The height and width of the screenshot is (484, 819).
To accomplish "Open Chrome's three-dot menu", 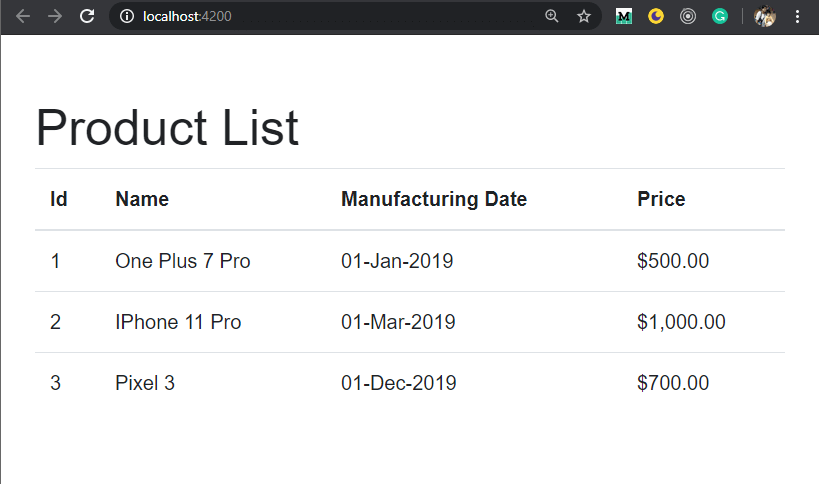I will click(x=797, y=16).
